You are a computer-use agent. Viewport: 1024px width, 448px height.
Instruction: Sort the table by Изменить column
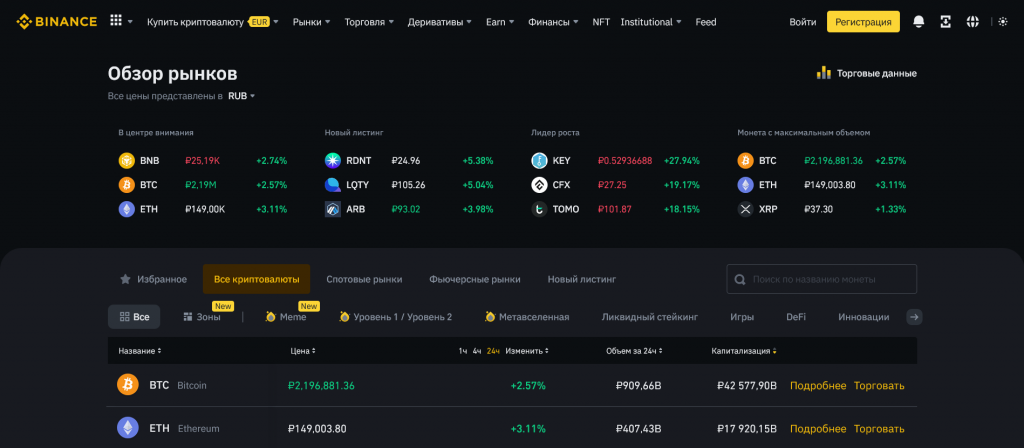[526, 351]
